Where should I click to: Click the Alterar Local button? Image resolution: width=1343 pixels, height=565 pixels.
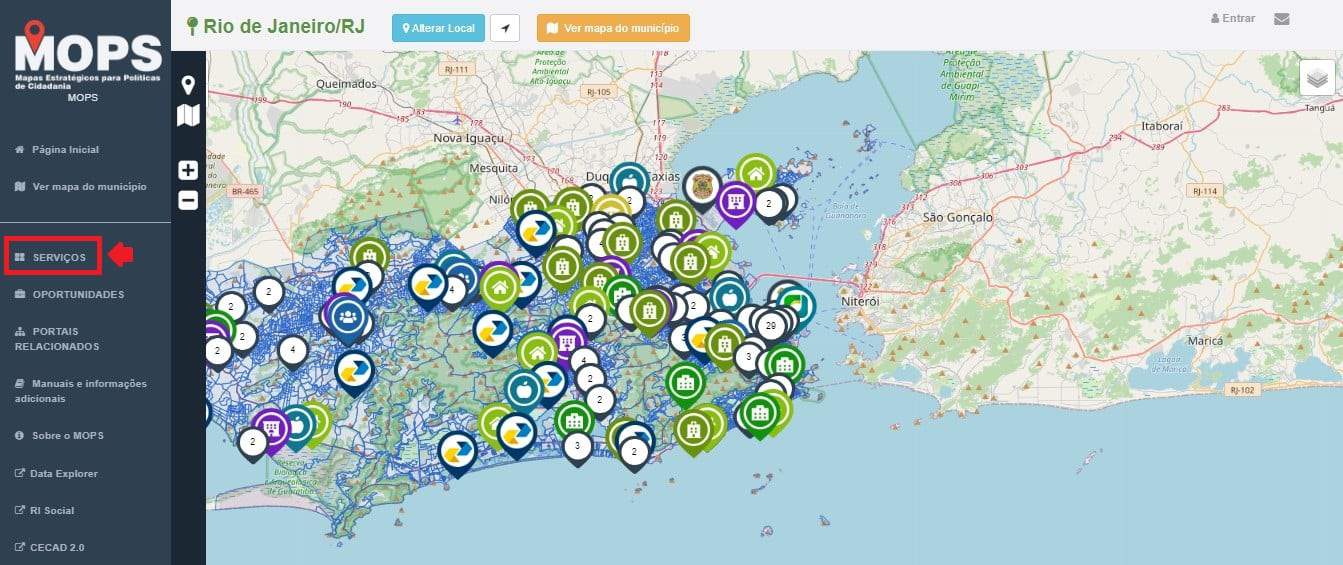pos(439,28)
